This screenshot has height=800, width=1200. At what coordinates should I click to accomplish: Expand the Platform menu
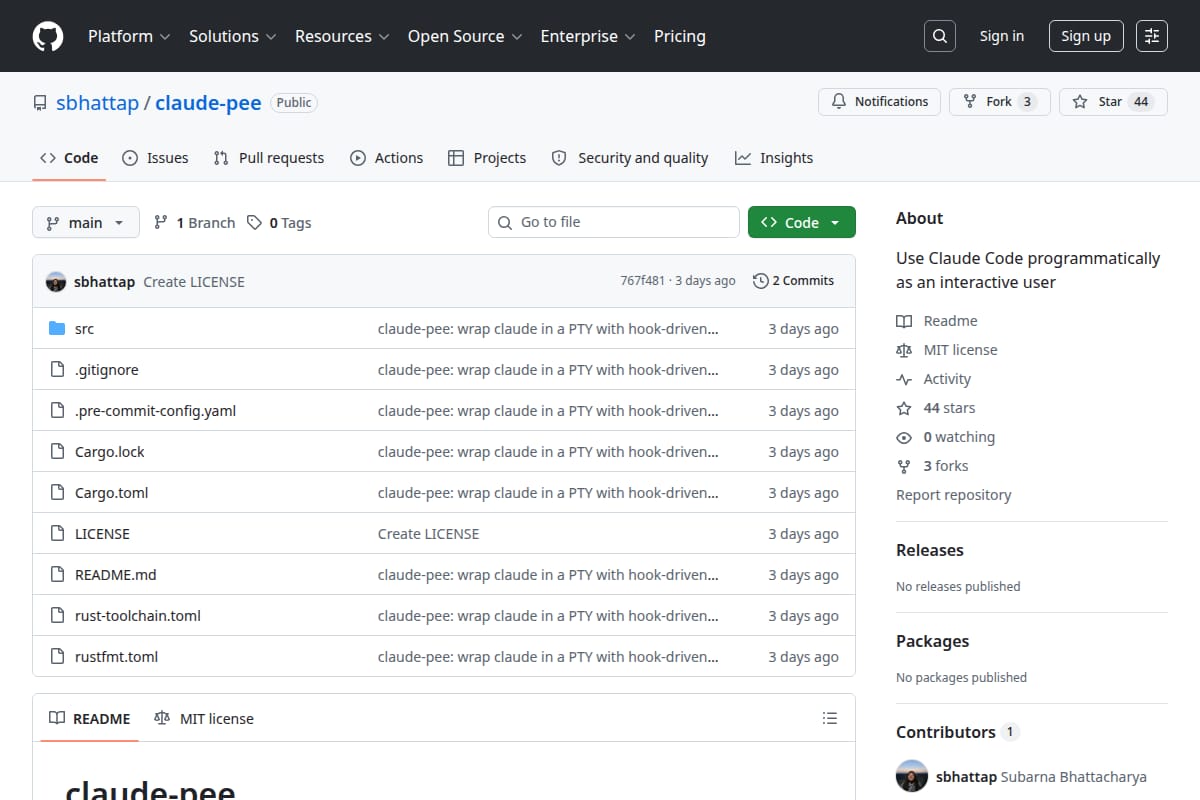pyautogui.click(x=129, y=36)
